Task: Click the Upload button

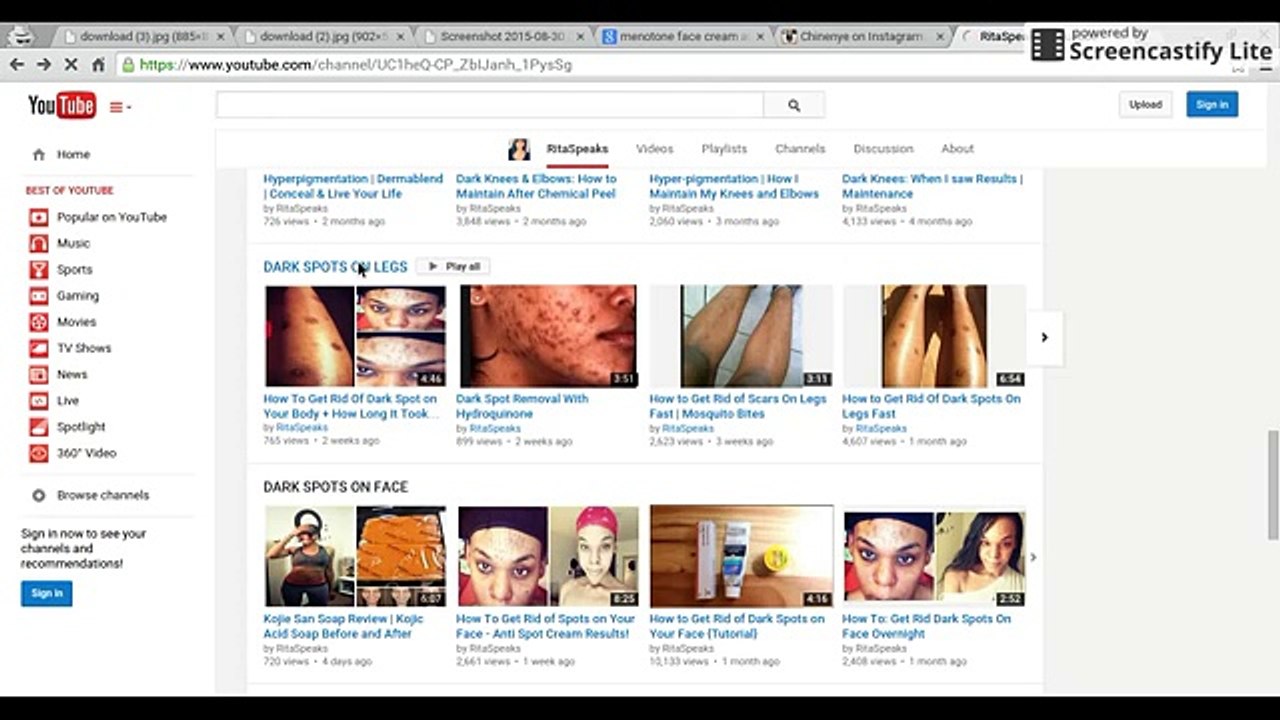Action: (x=1146, y=105)
